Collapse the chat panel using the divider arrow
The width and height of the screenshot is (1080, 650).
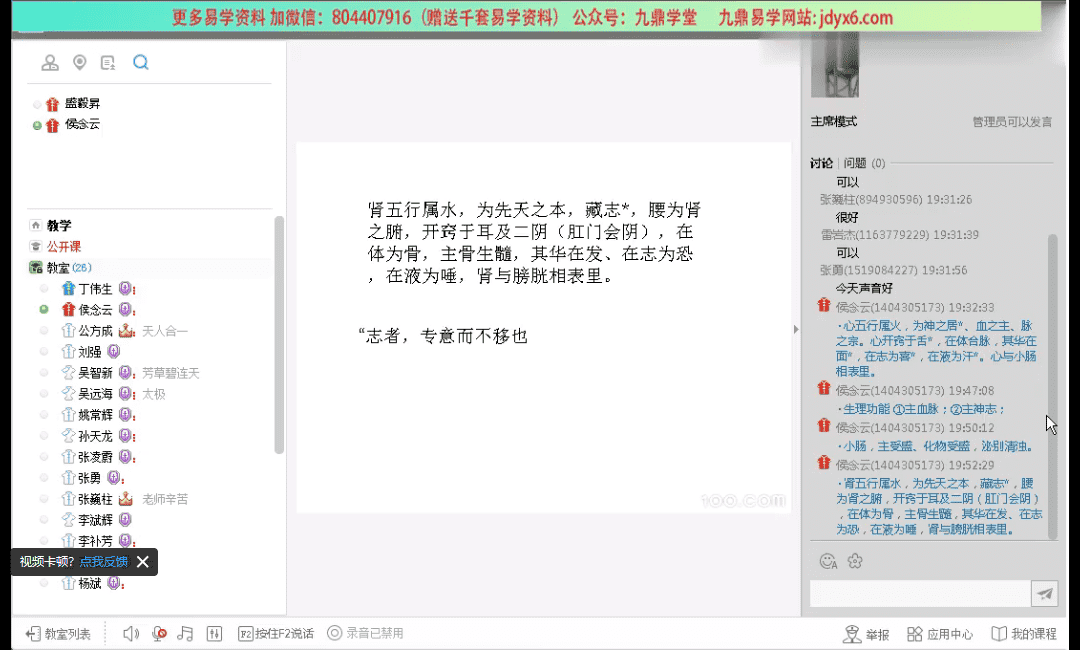point(796,329)
